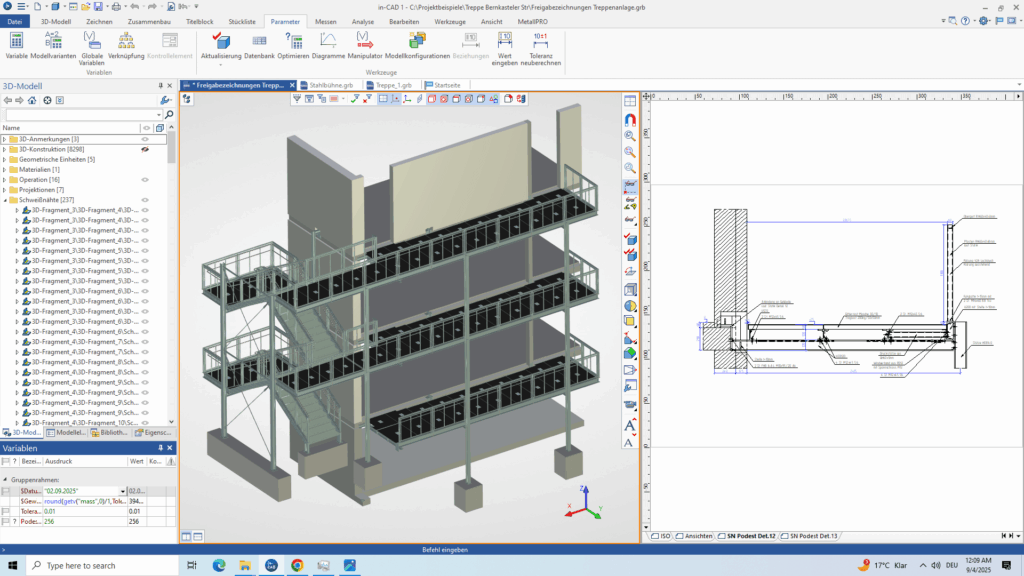Open Modellkonfigurationen from the ribbon
Image resolution: width=1024 pixels, height=576 pixels.
[x=417, y=40]
